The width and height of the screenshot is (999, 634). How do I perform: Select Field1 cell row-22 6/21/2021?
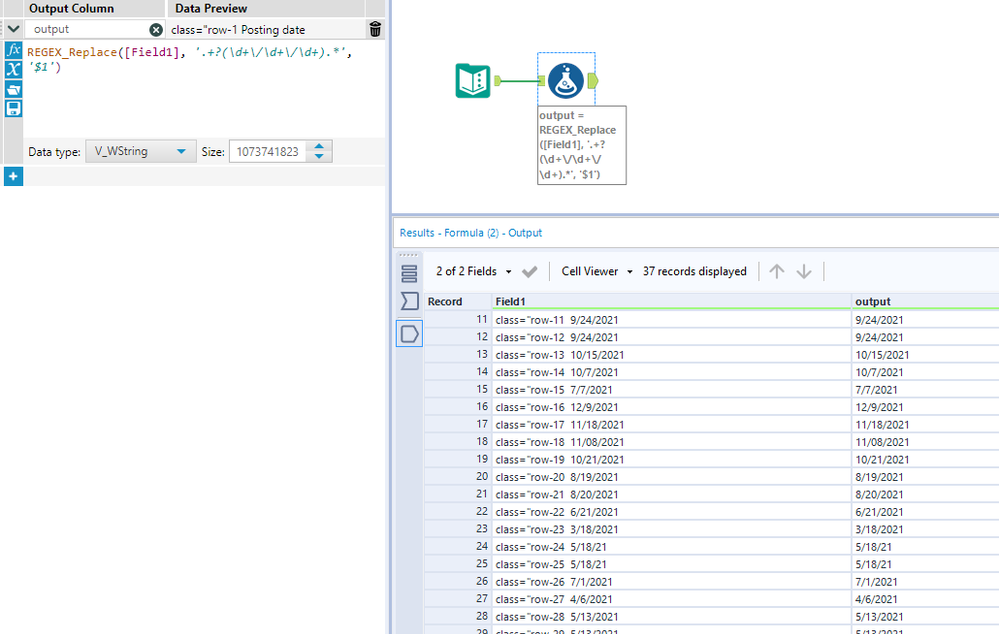point(672,512)
